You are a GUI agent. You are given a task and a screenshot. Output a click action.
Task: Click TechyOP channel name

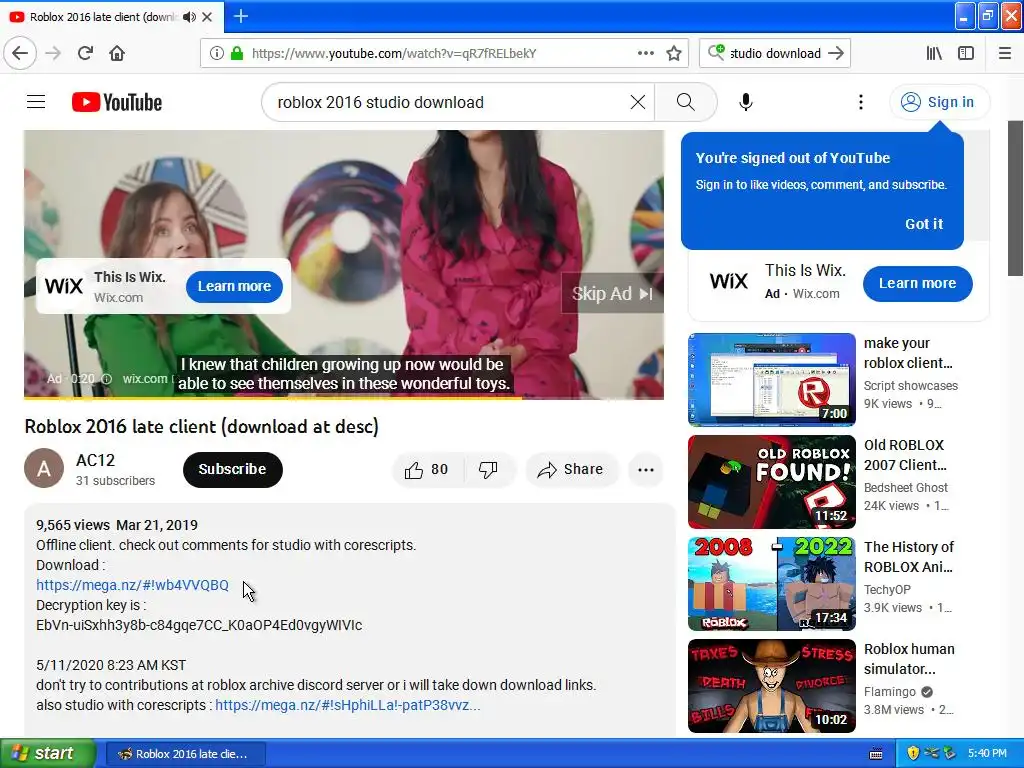click(887, 590)
